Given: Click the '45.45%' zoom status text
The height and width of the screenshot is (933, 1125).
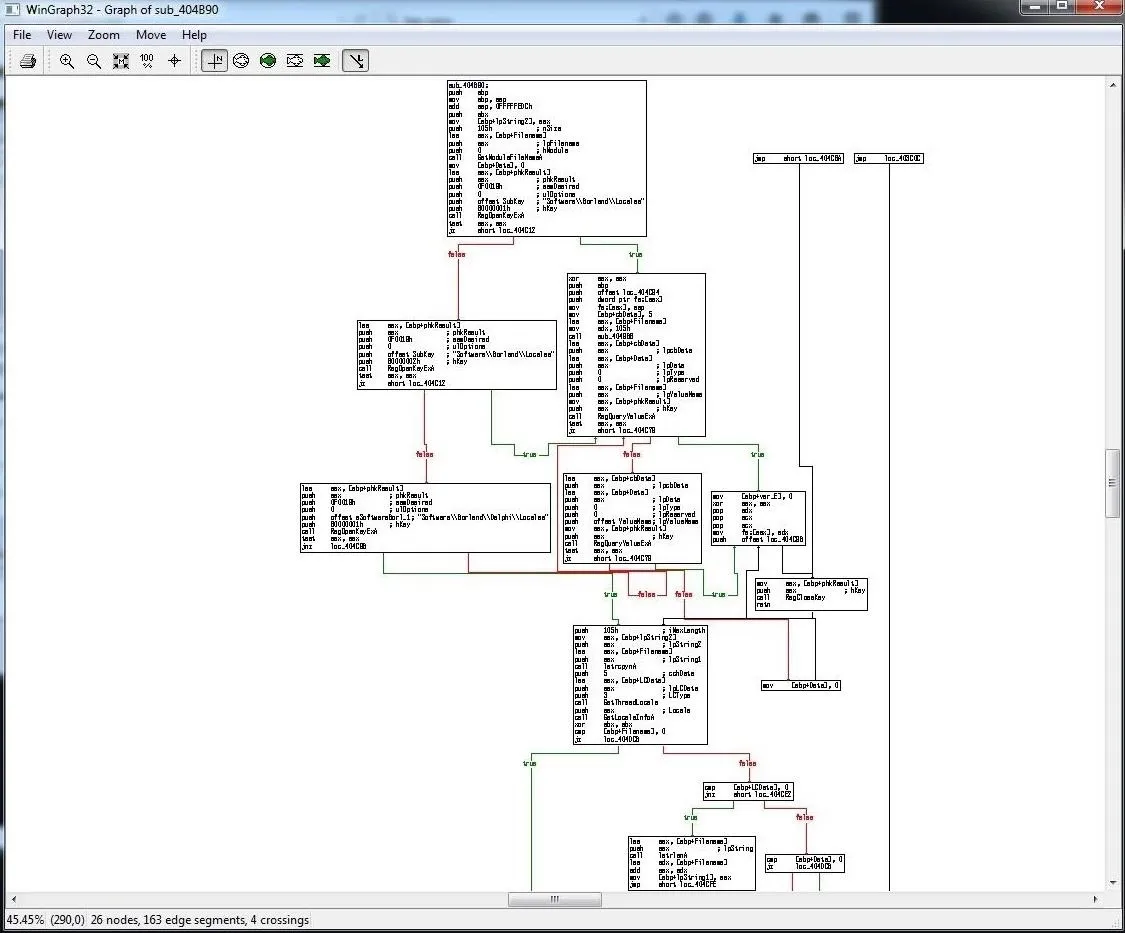Looking at the screenshot, I should [x=25, y=920].
